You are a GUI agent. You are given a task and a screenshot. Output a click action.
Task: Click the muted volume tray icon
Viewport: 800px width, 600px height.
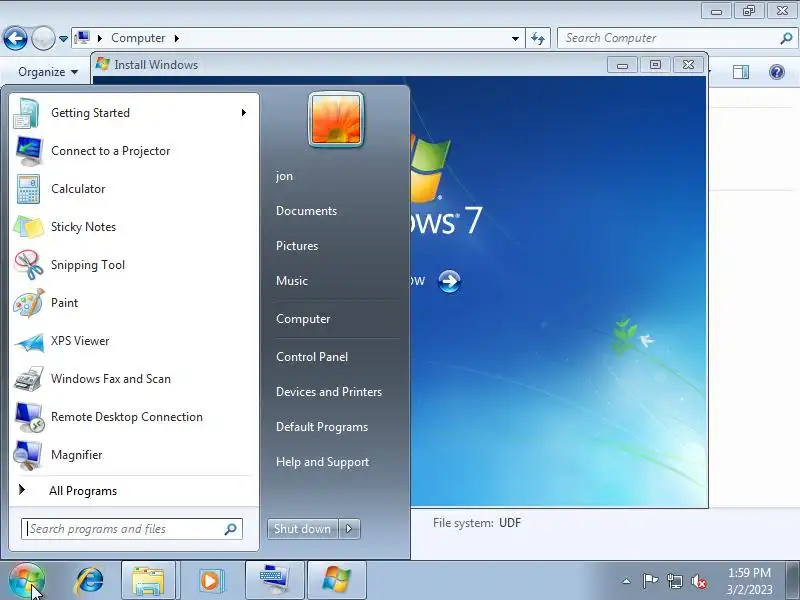pyautogui.click(x=699, y=581)
